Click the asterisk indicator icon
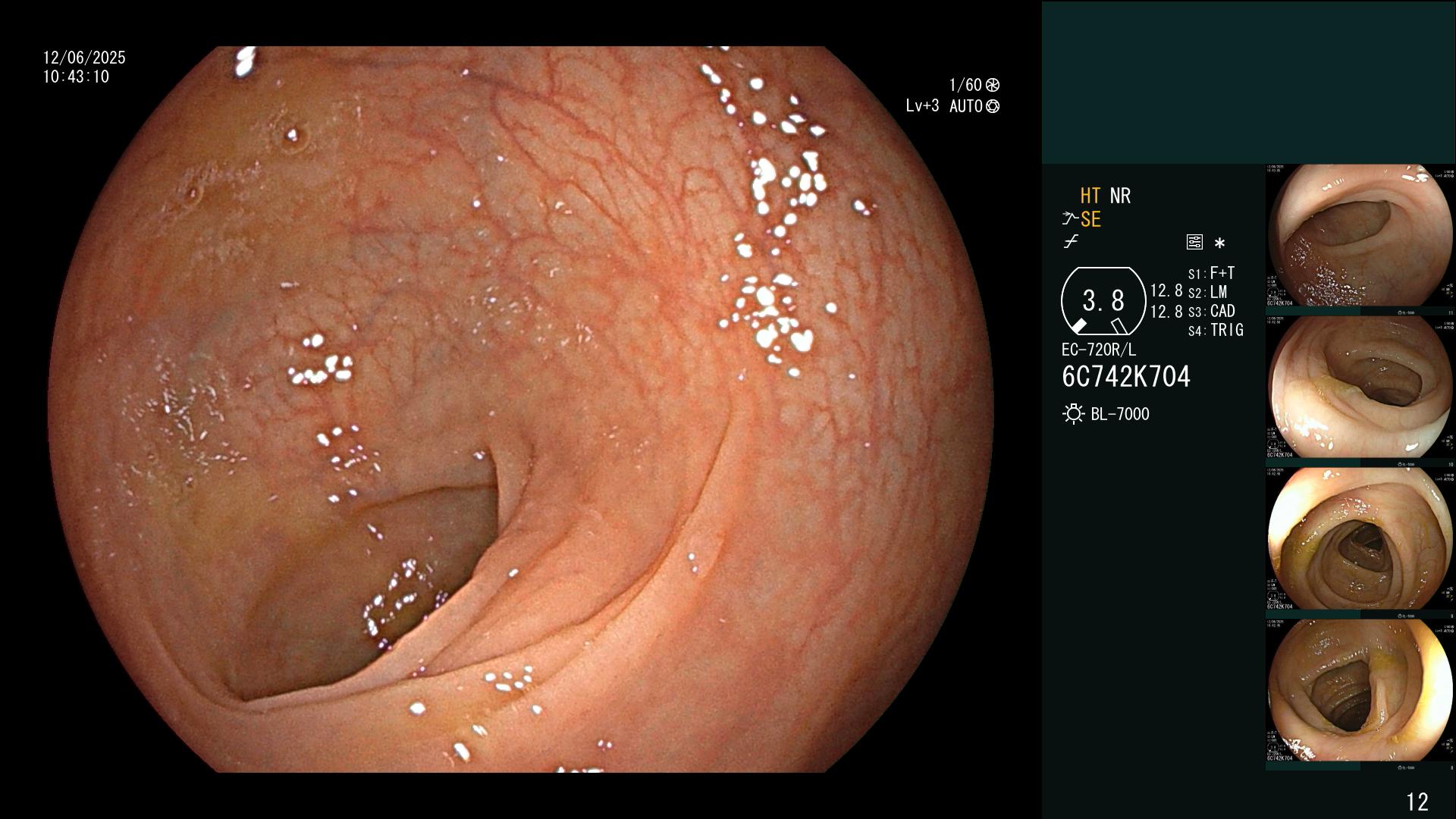Viewport: 1456px width, 819px height. 1219,243
